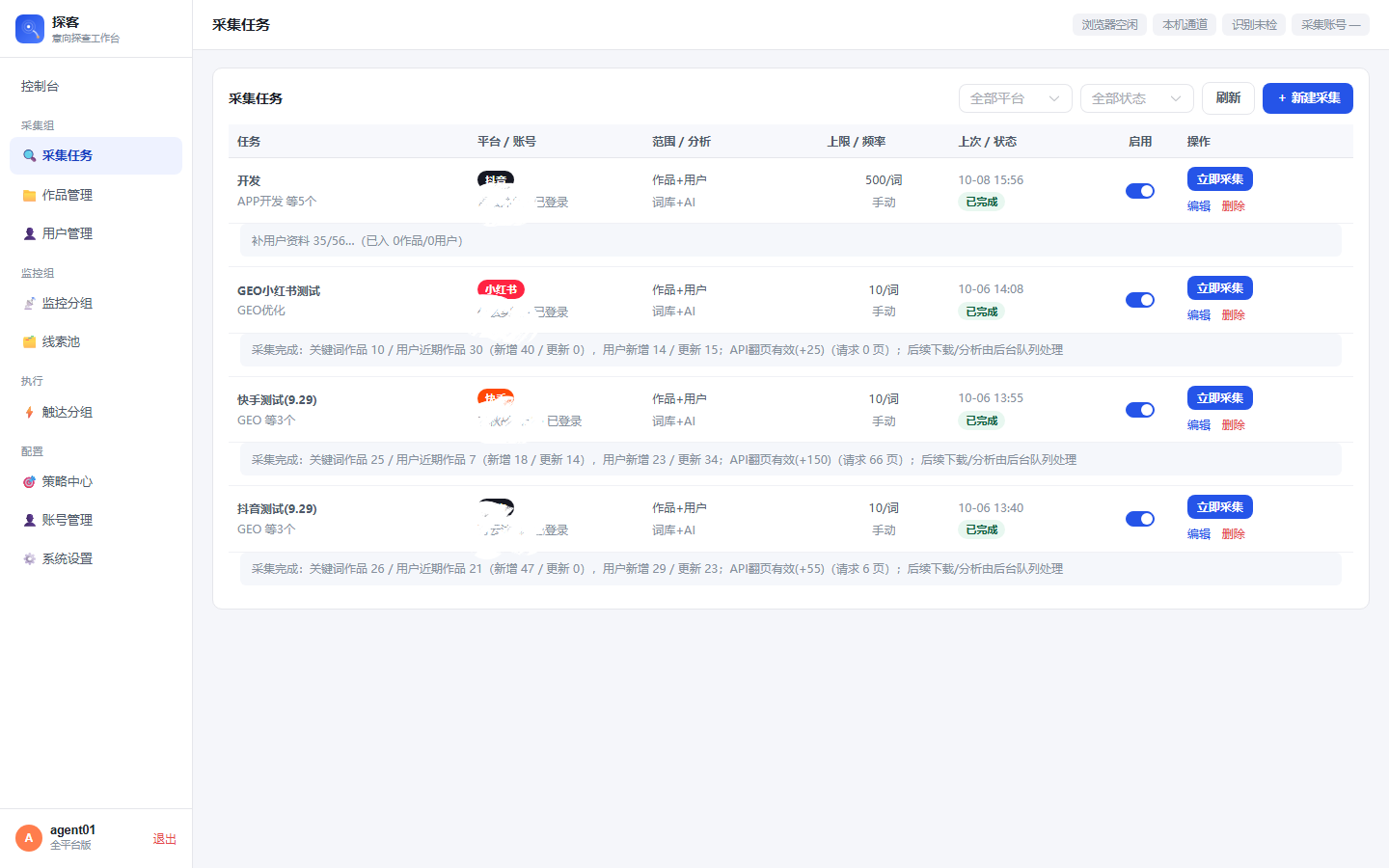Click the target icon beside 策略中心
The height and width of the screenshot is (868, 1389).
click(x=29, y=481)
